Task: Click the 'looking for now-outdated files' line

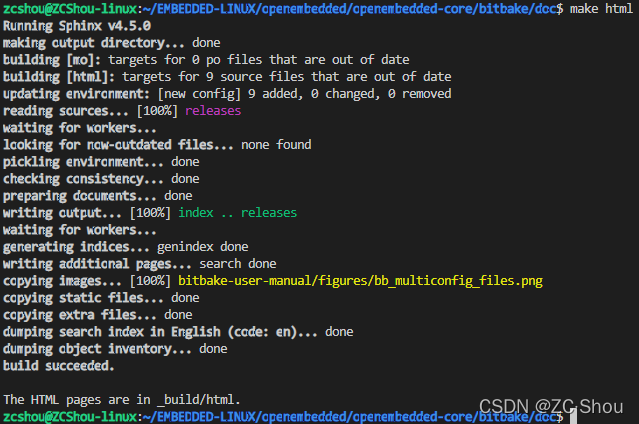Action: coord(157,145)
